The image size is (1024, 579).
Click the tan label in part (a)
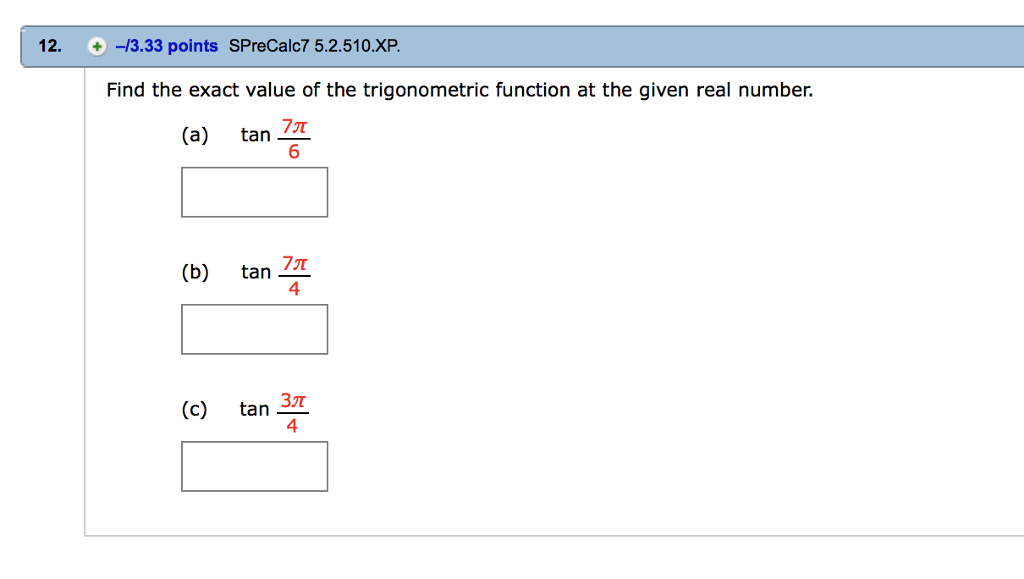254,136
